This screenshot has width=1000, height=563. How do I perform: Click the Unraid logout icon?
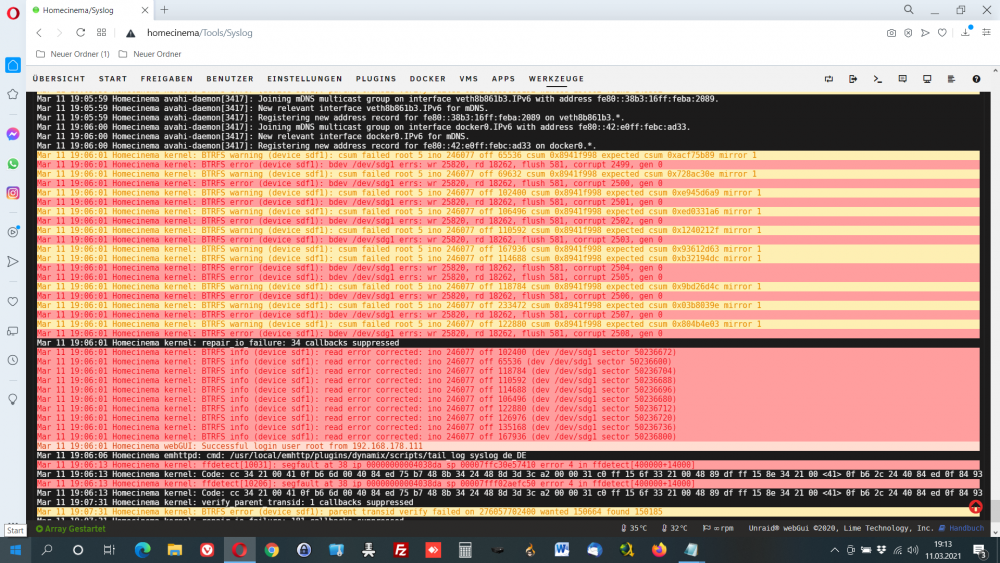pos(853,79)
